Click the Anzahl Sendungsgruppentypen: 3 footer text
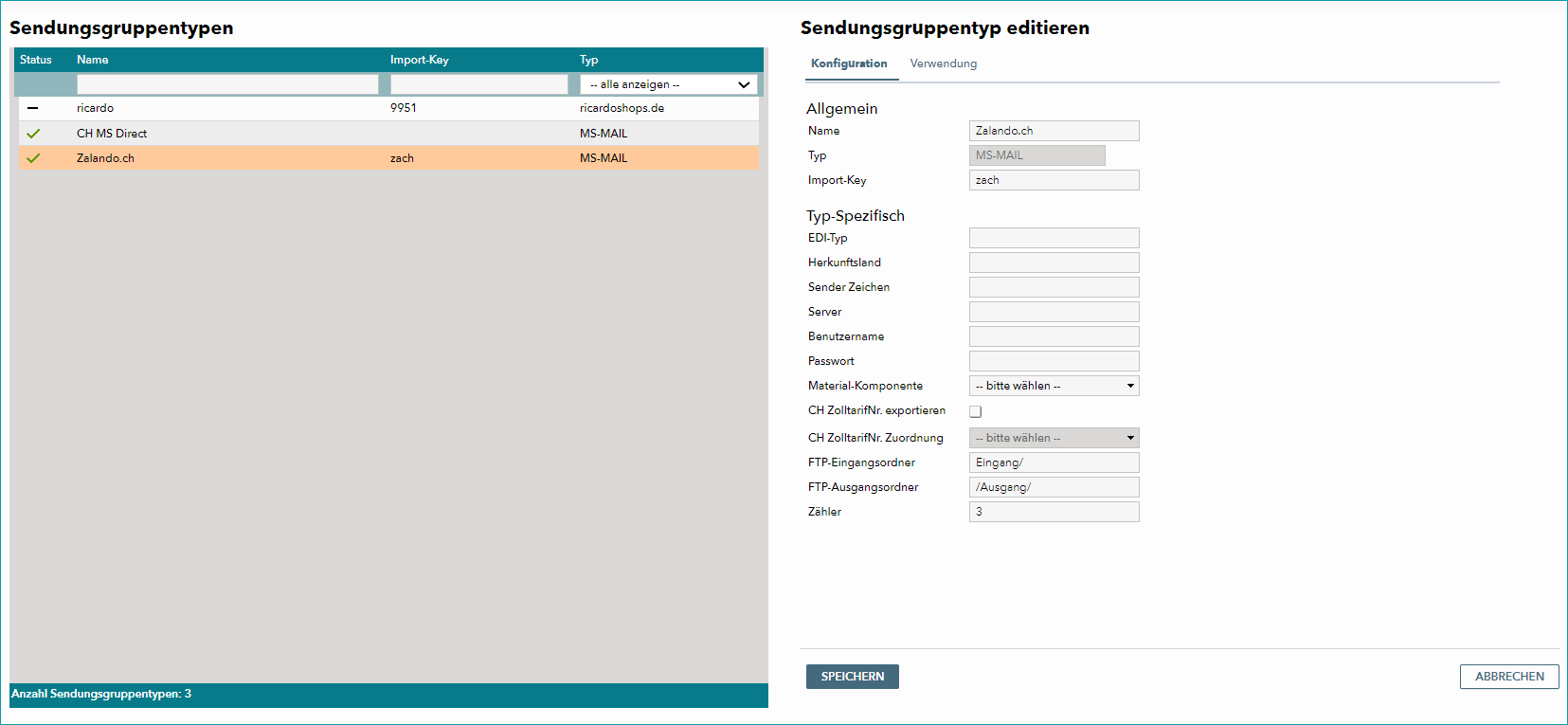The height and width of the screenshot is (725, 1568). pos(101,694)
